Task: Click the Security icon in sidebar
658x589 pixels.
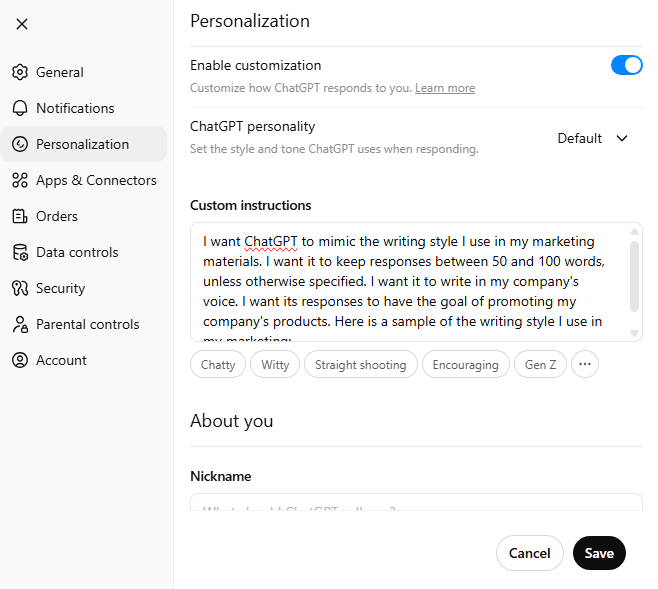Action: coord(19,288)
